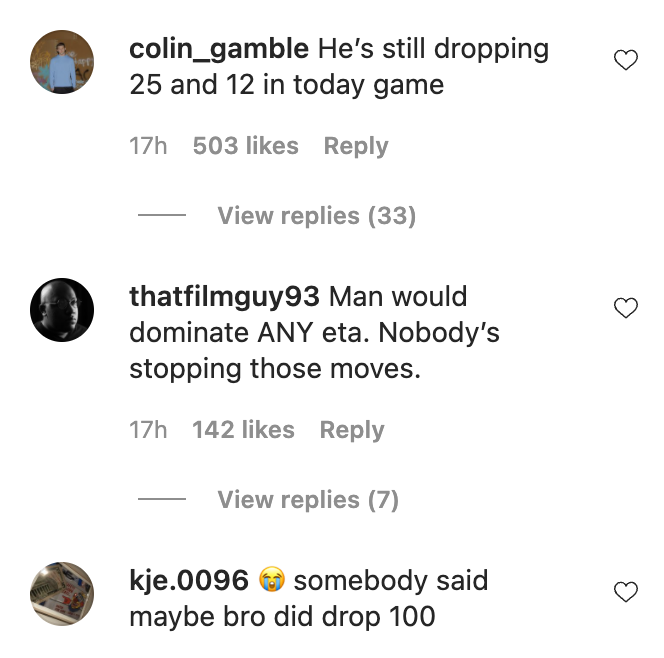This screenshot has height=658, width=664.
Task: Reply to thatfilmguy93's comment
Action: click(x=351, y=430)
